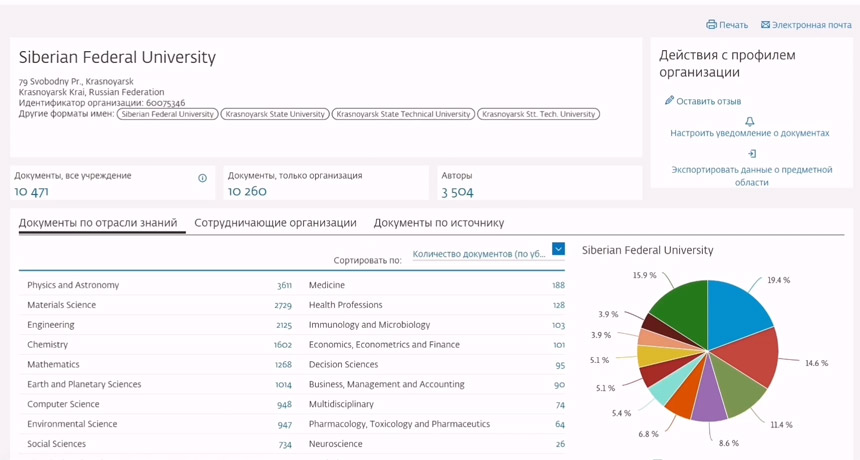The width and height of the screenshot is (860, 460).
Task: Click the Medicine row label
Action: point(327,285)
